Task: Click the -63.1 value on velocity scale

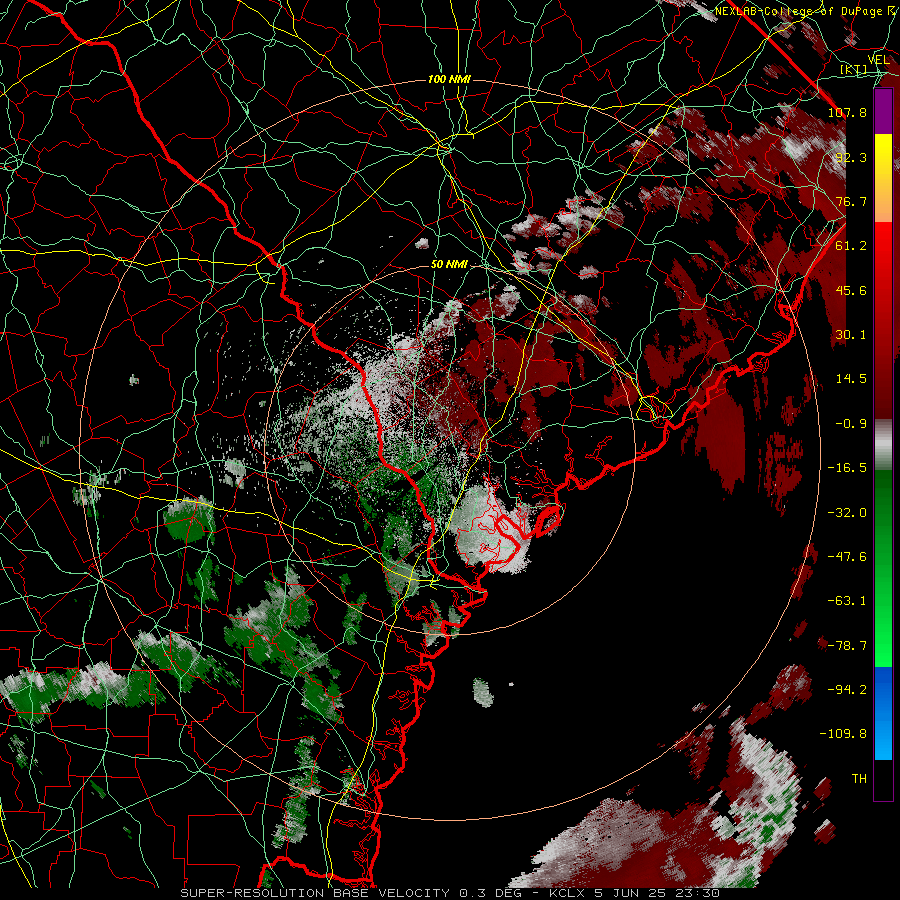Action: [x=847, y=601]
